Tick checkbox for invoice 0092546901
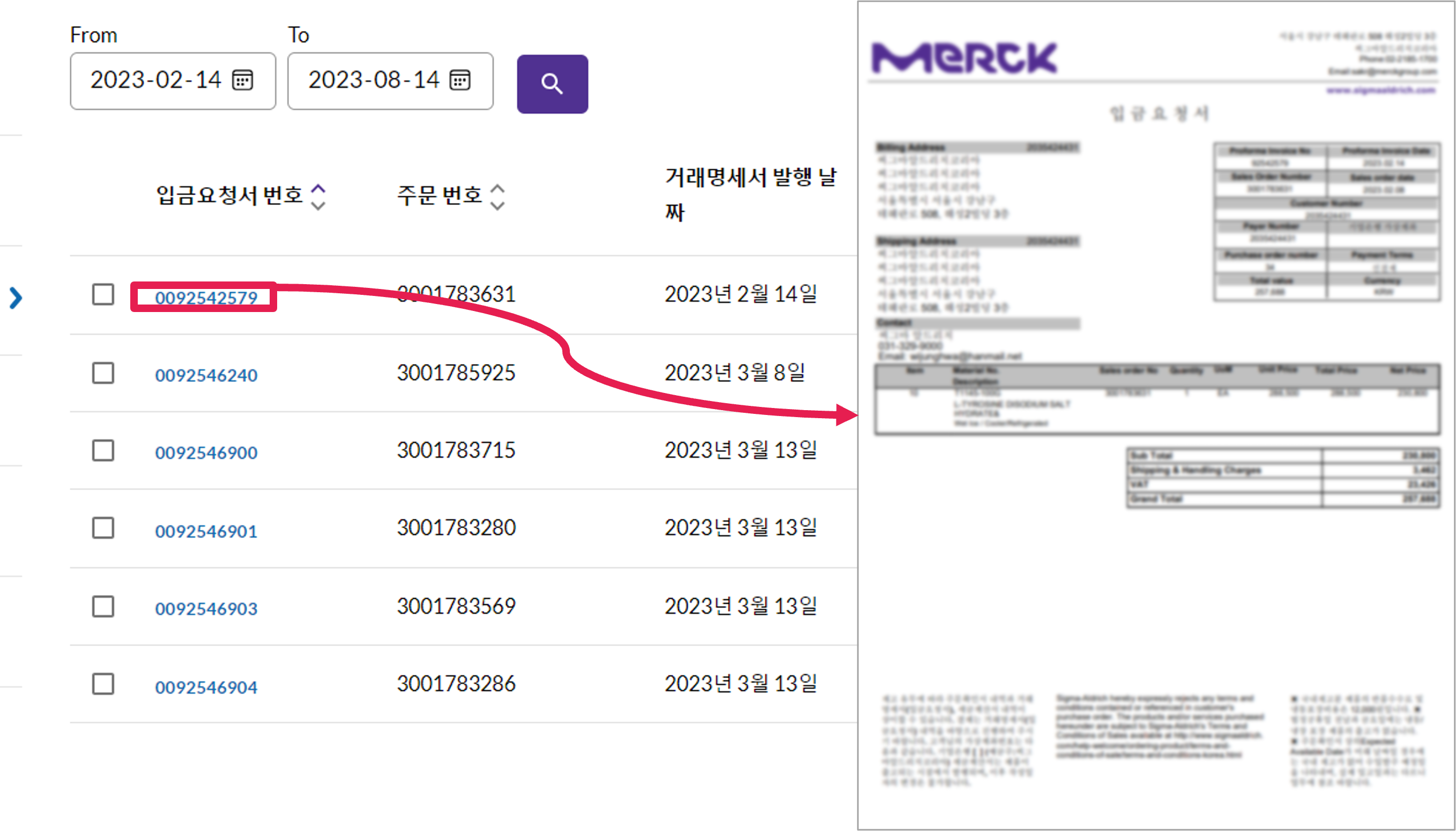The width and height of the screenshot is (1456, 831). click(103, 528)
